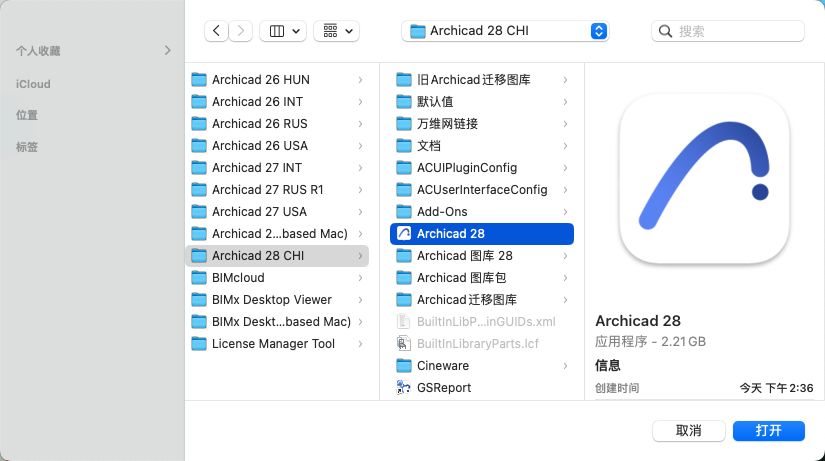Click the BIMx Deskt...based Mac) folder icon
The image size is (825, 461).
coord(199,322)
